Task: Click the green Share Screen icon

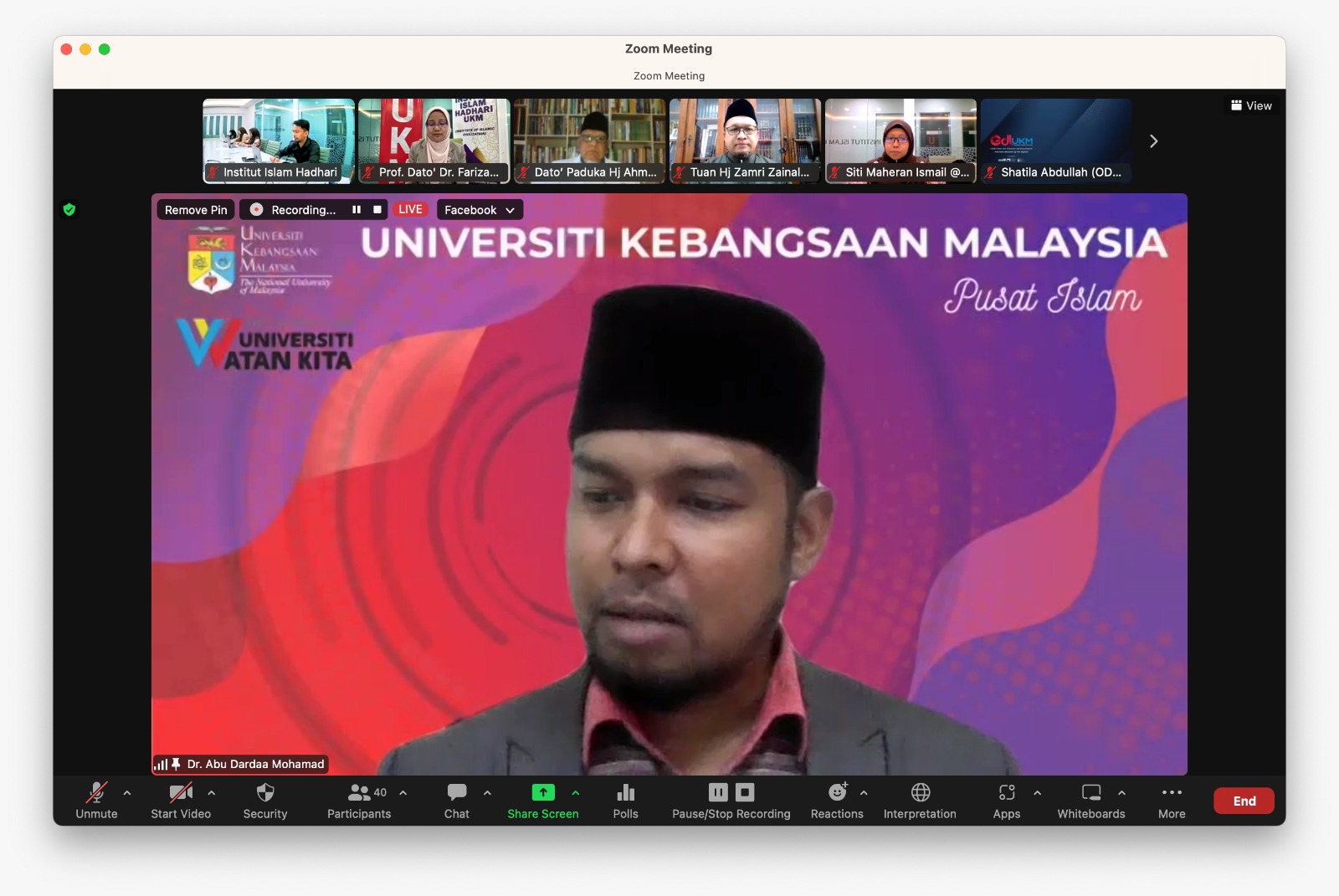Action: (543, 792)
